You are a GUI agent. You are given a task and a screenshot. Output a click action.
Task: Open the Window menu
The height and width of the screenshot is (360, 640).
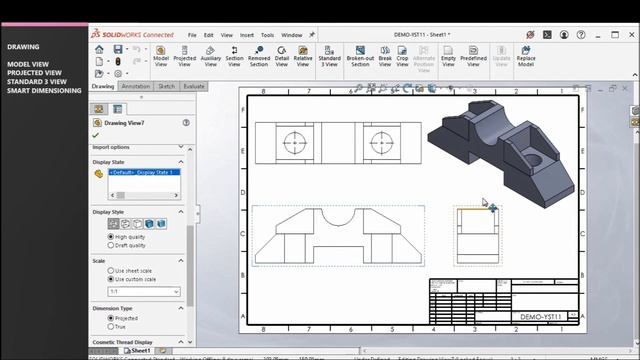pos(291,35)
